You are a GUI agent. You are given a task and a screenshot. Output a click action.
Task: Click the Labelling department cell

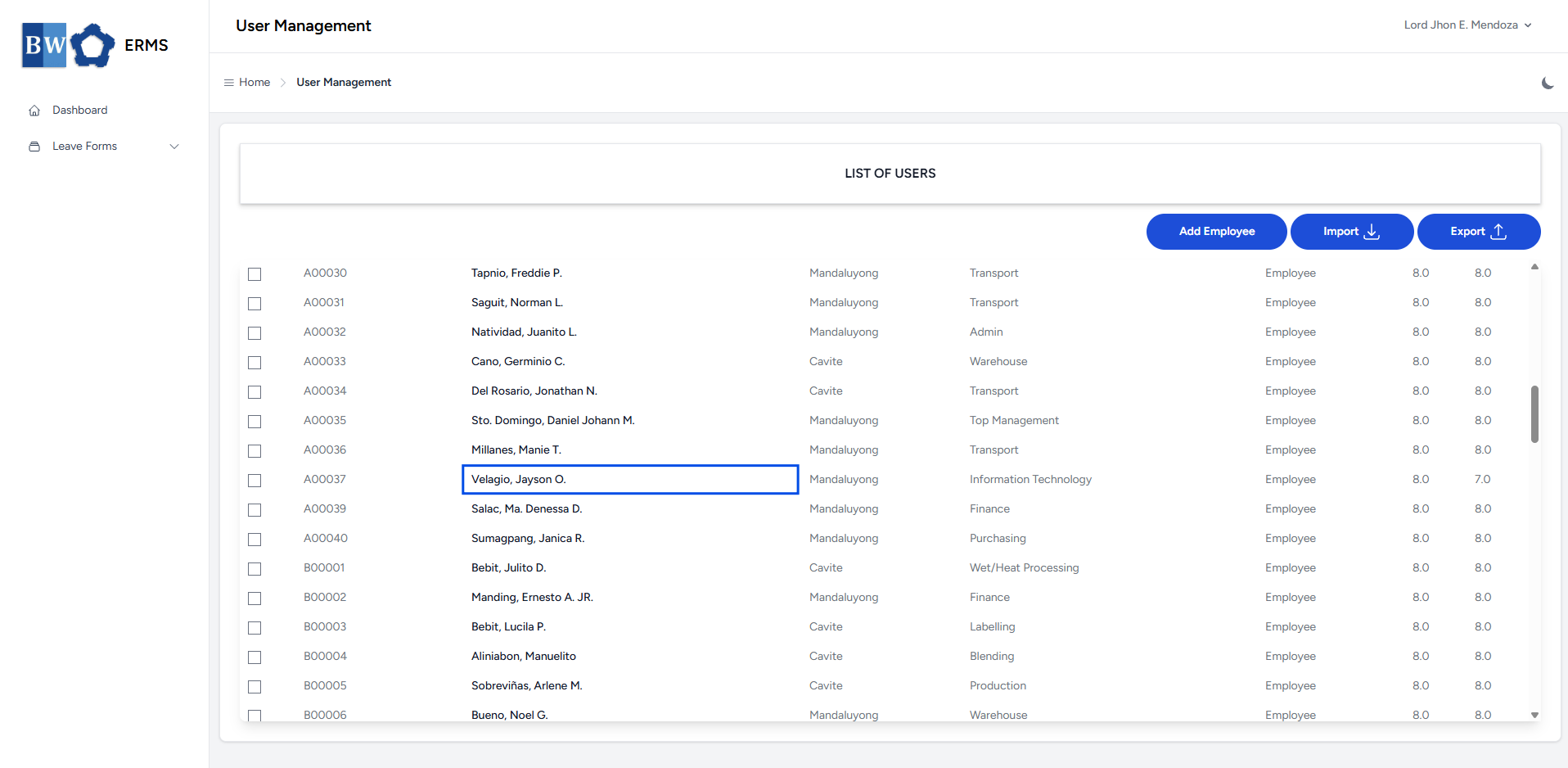992,627
